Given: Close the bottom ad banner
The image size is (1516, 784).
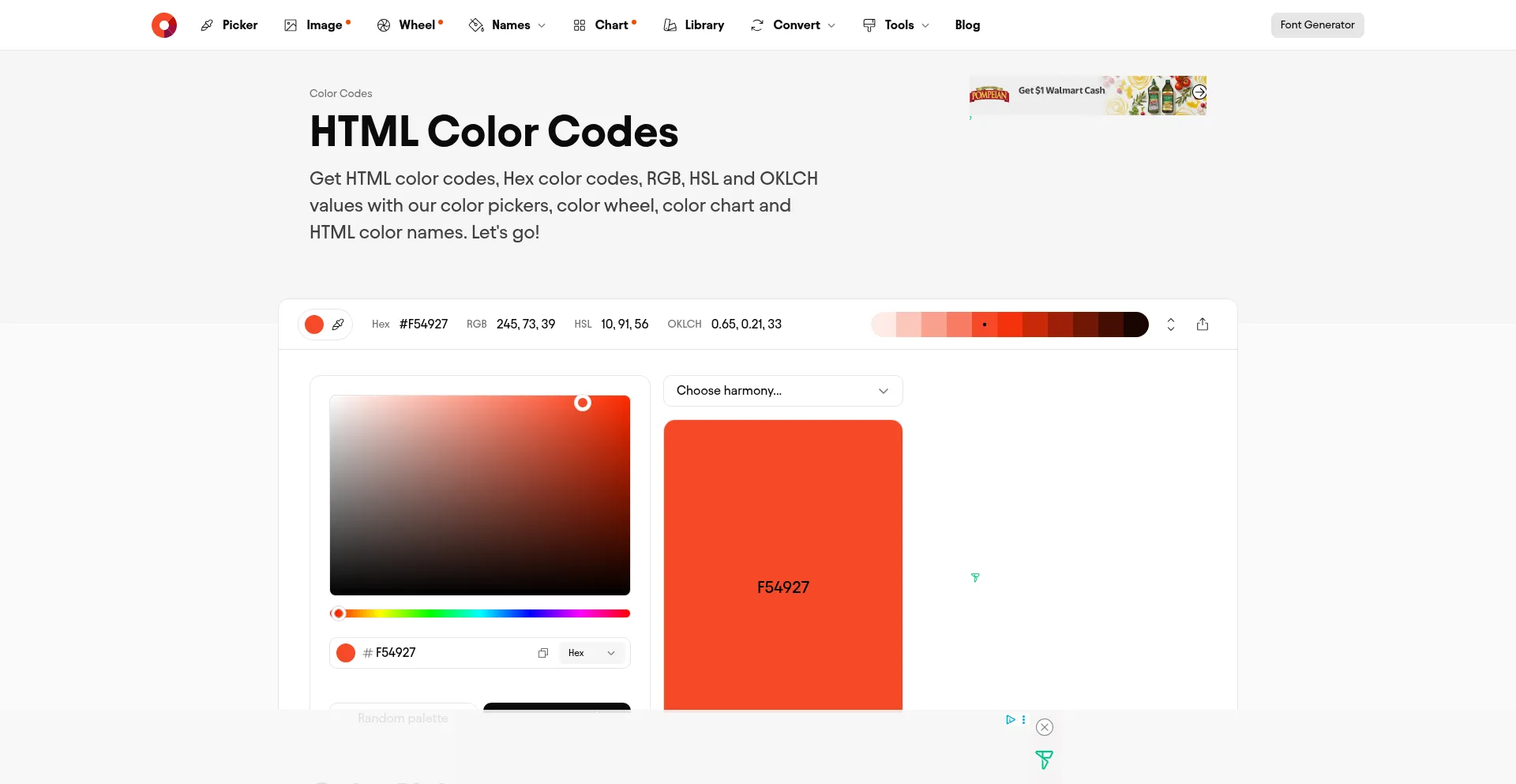Looking at the screenshot, I should 1044,727.
